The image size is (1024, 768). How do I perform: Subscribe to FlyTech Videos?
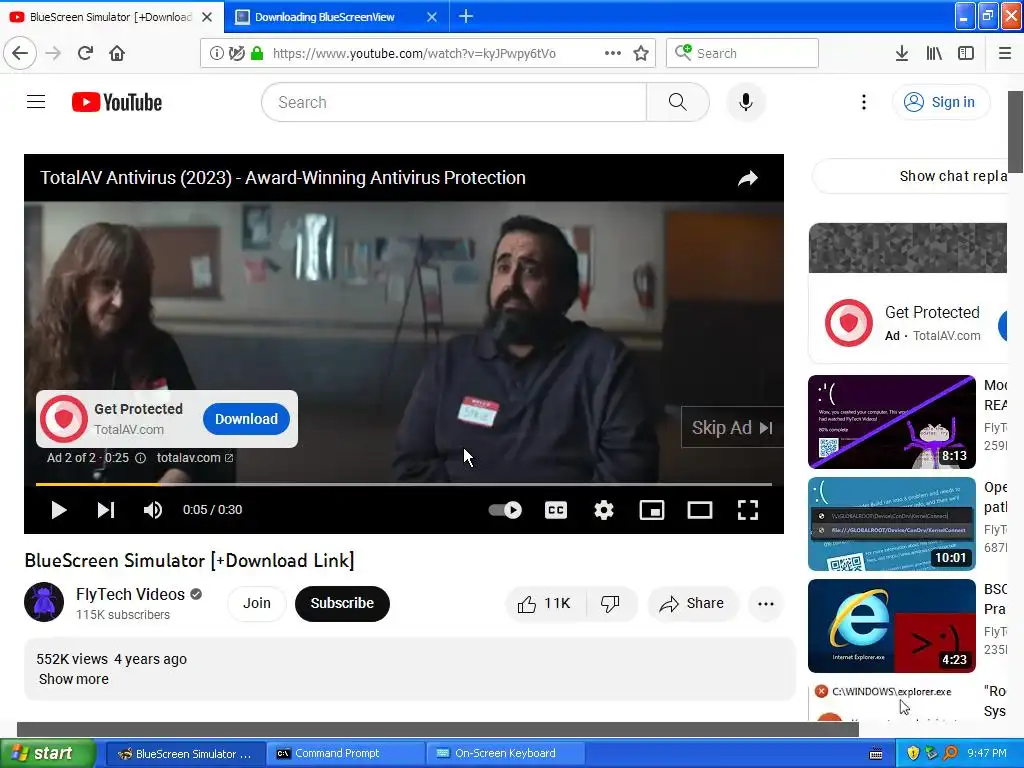pyautogui.click(x=342, y=603)
